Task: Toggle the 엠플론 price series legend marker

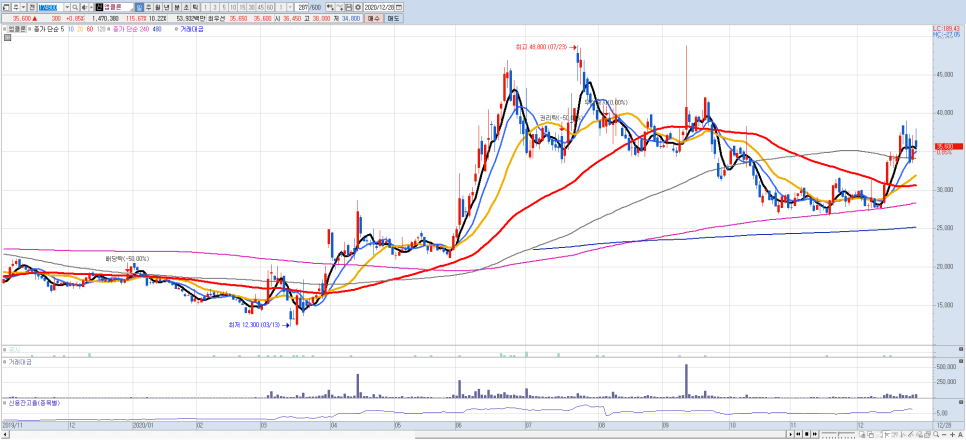Action: tap(4, 29)
